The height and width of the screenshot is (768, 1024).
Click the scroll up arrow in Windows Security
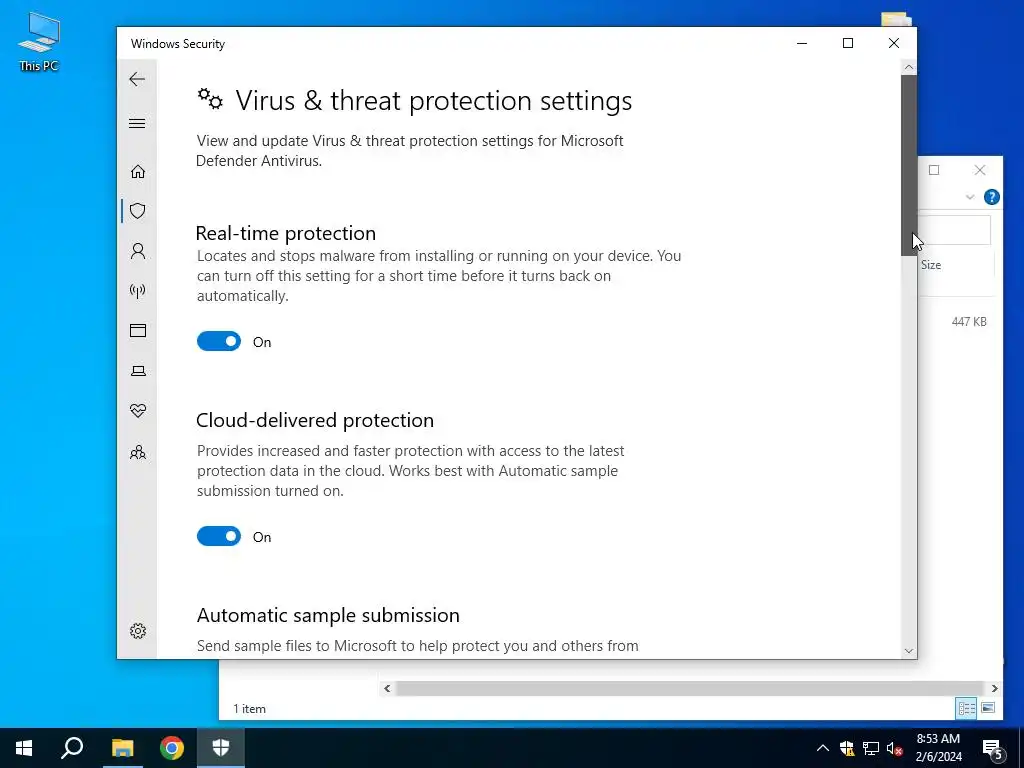point(908,67)
